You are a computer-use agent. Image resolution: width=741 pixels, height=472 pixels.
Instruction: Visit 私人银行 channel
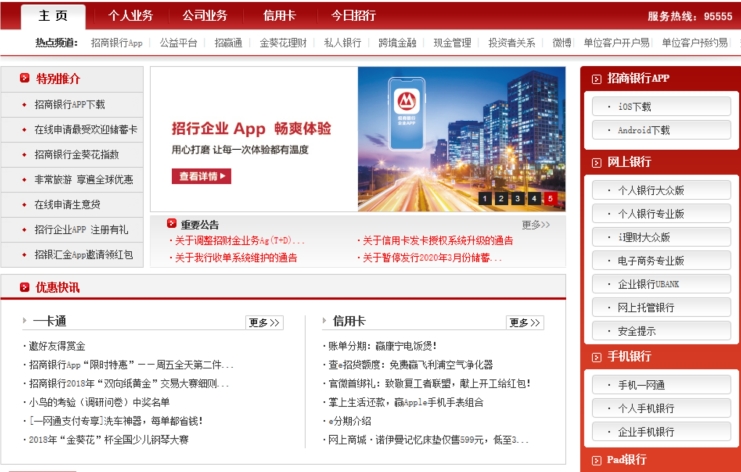[x=343, y=43]
